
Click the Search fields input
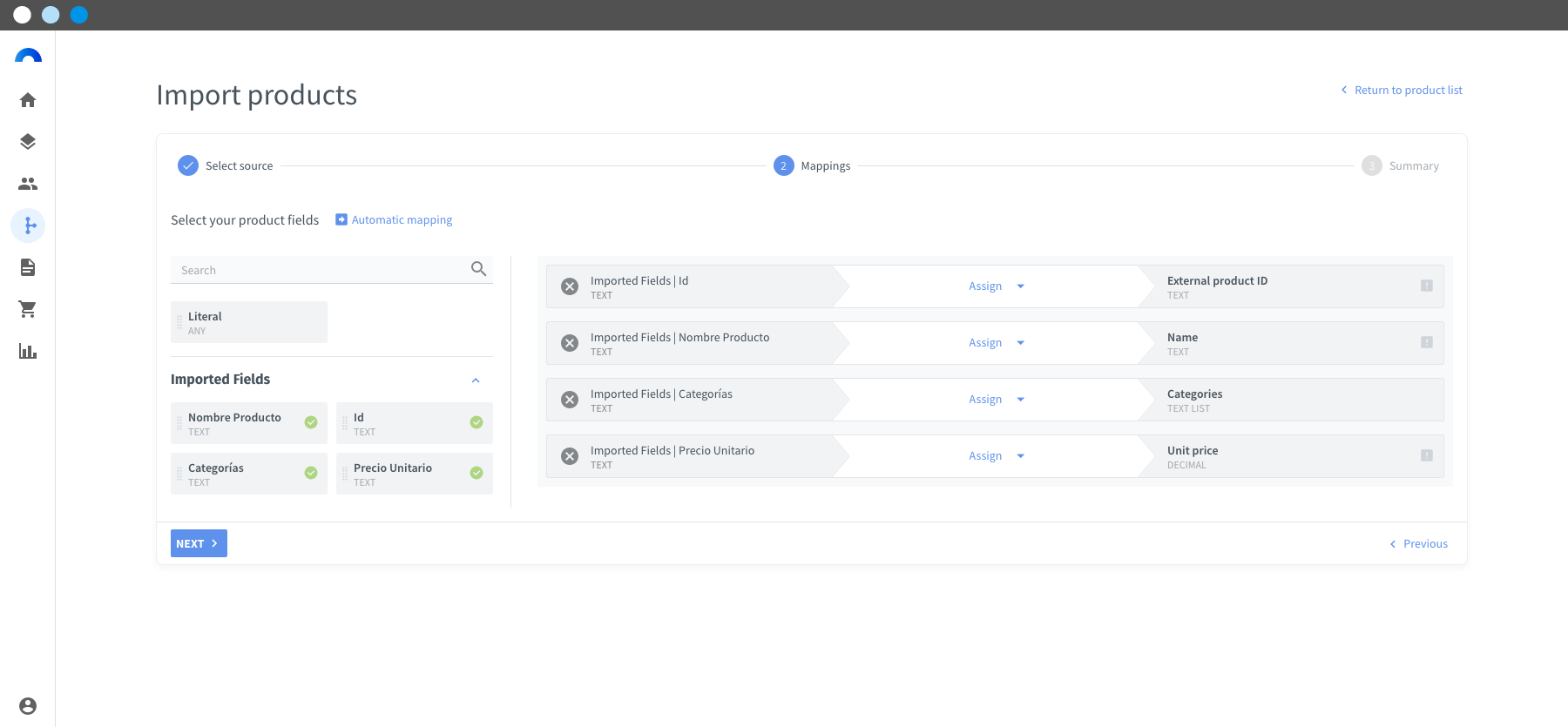click(x=321, y=270)
